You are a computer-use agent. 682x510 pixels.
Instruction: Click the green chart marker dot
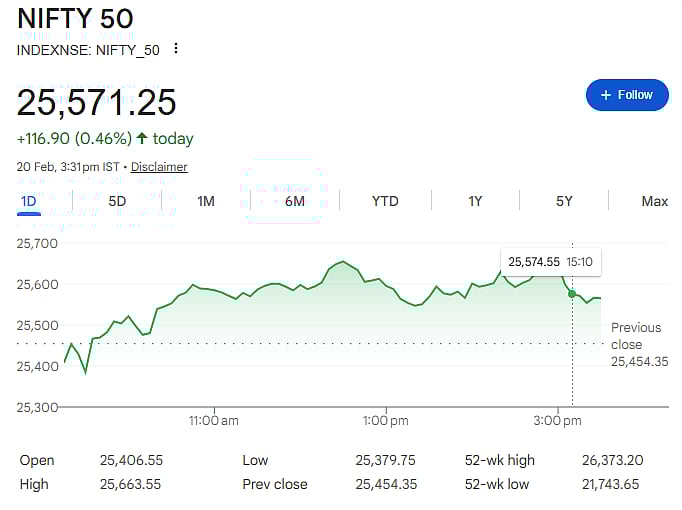[x=572, y=293]
